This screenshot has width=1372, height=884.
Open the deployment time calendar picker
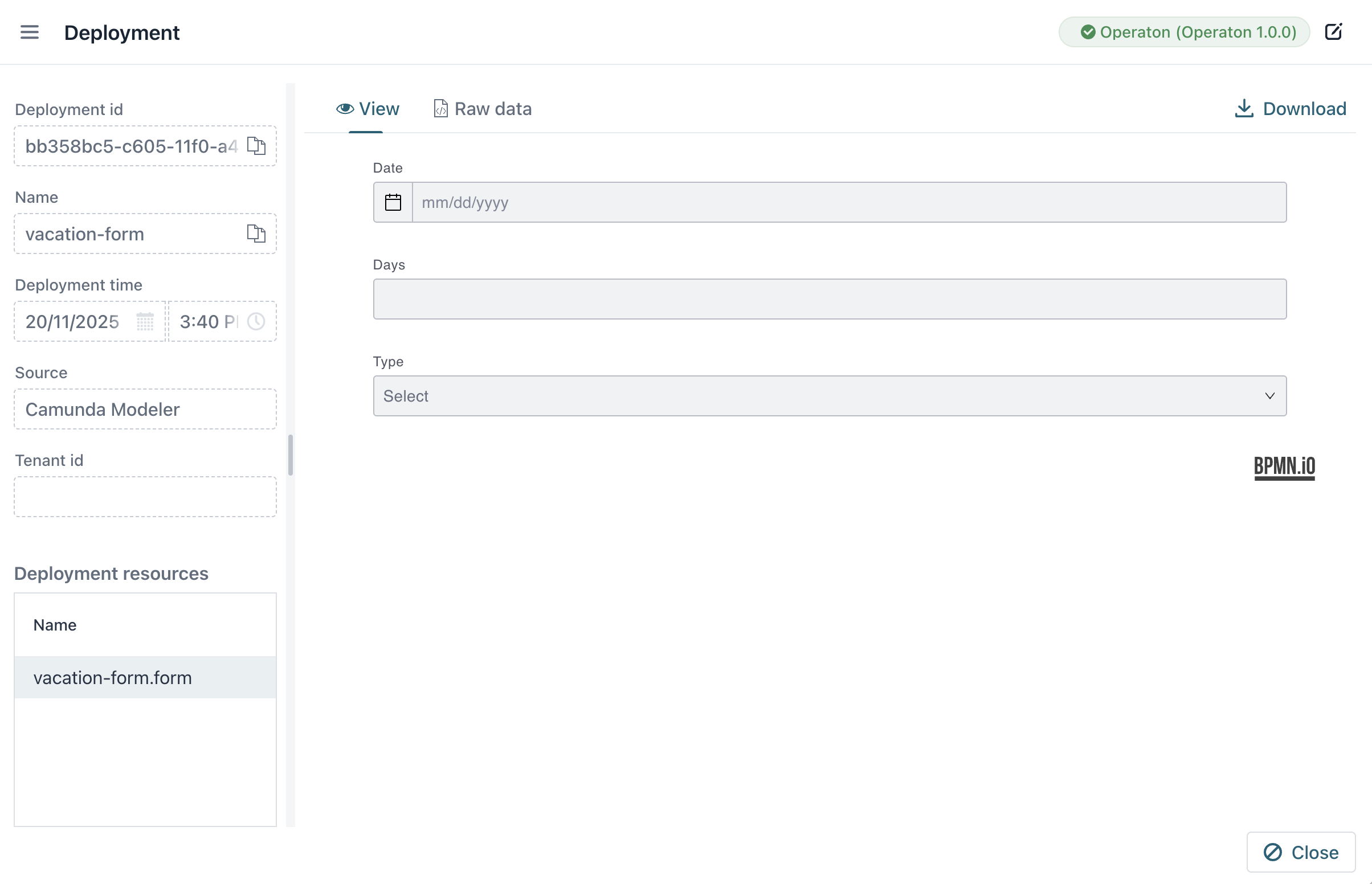coord(145,321)
